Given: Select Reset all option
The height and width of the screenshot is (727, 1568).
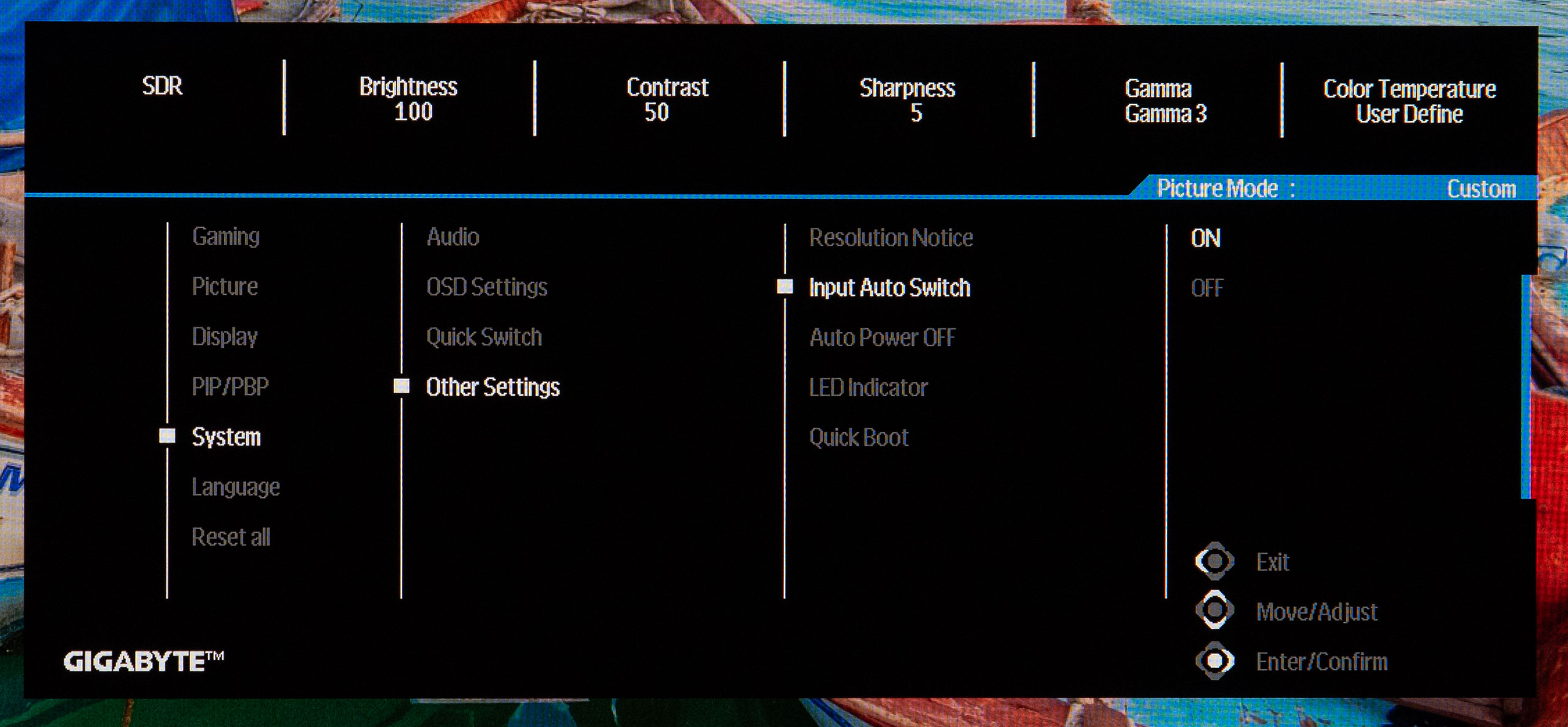Looking at the screenshot, I should (231, 537).
